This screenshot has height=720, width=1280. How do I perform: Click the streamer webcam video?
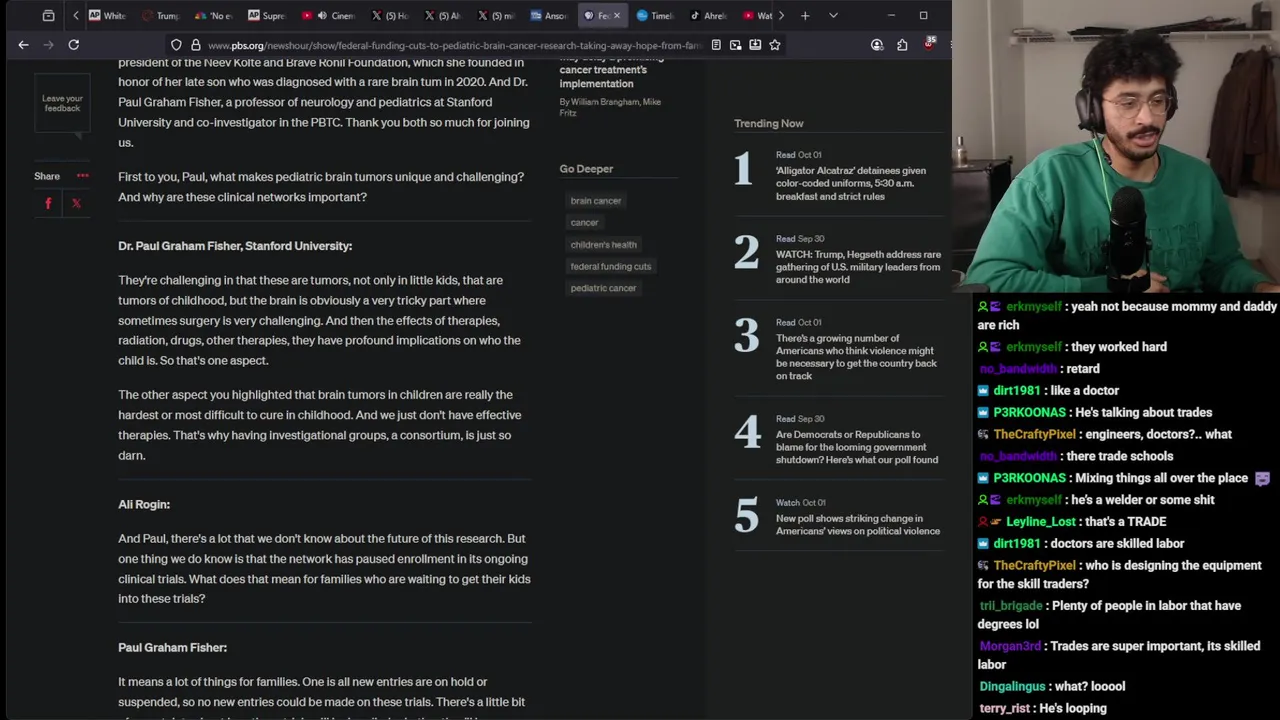1116,146
